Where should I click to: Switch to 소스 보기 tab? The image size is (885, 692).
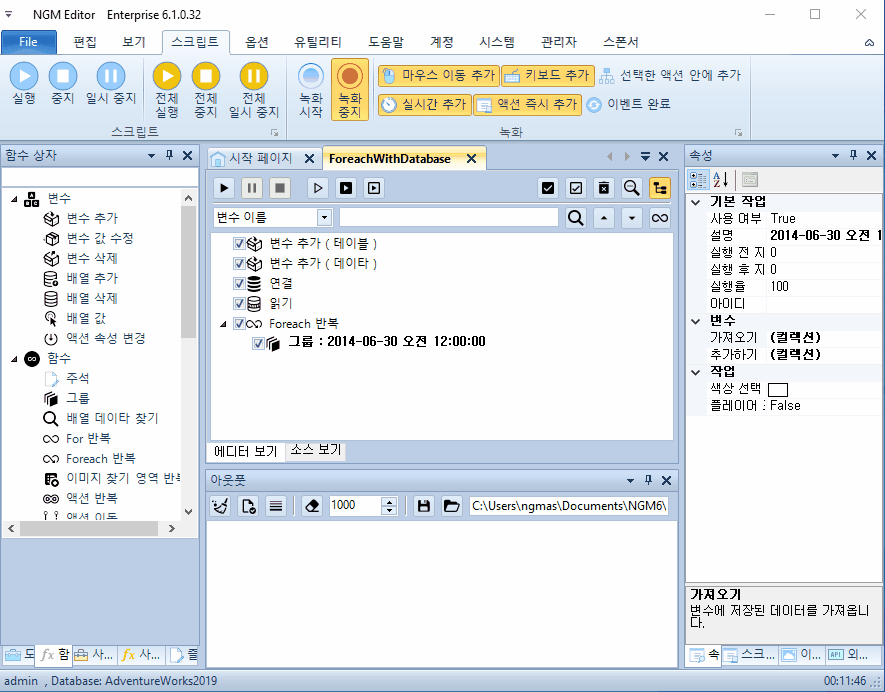tap(316, 450)
